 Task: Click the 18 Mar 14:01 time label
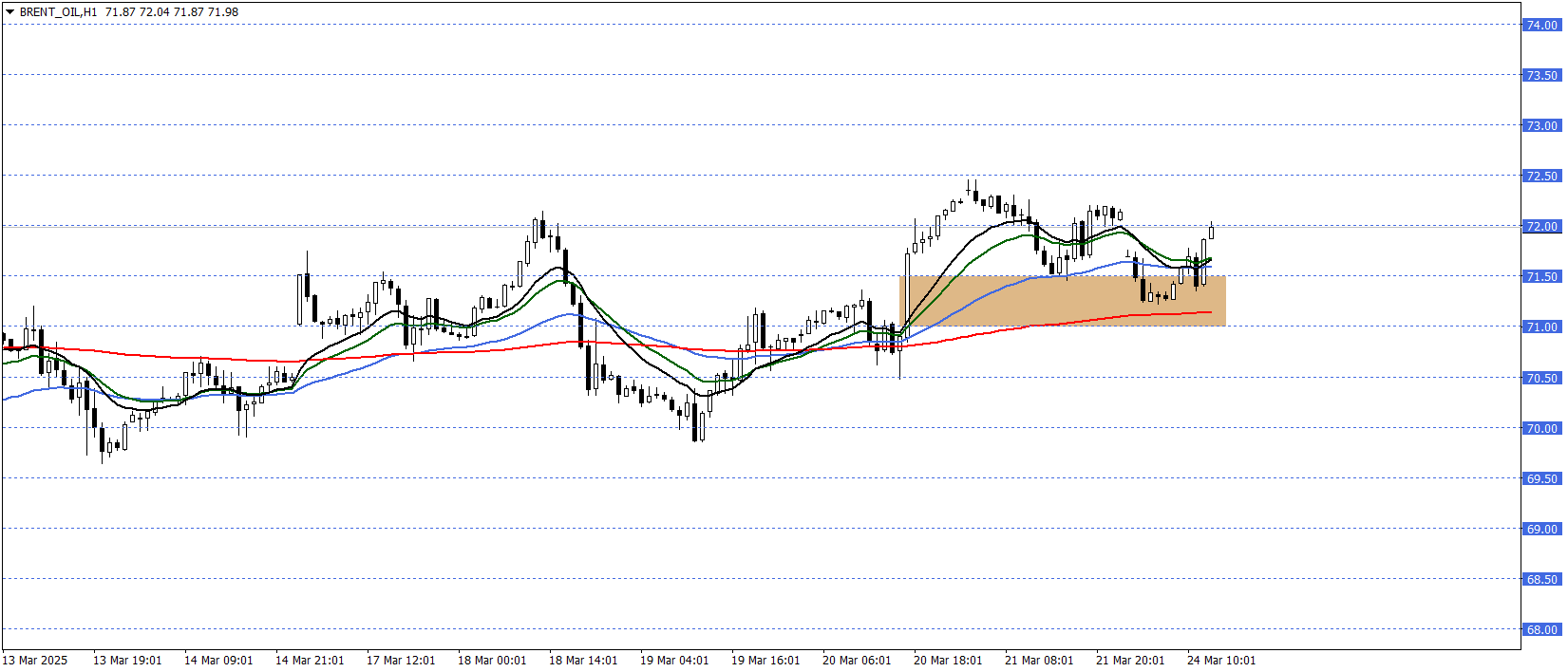pos(583,661)
